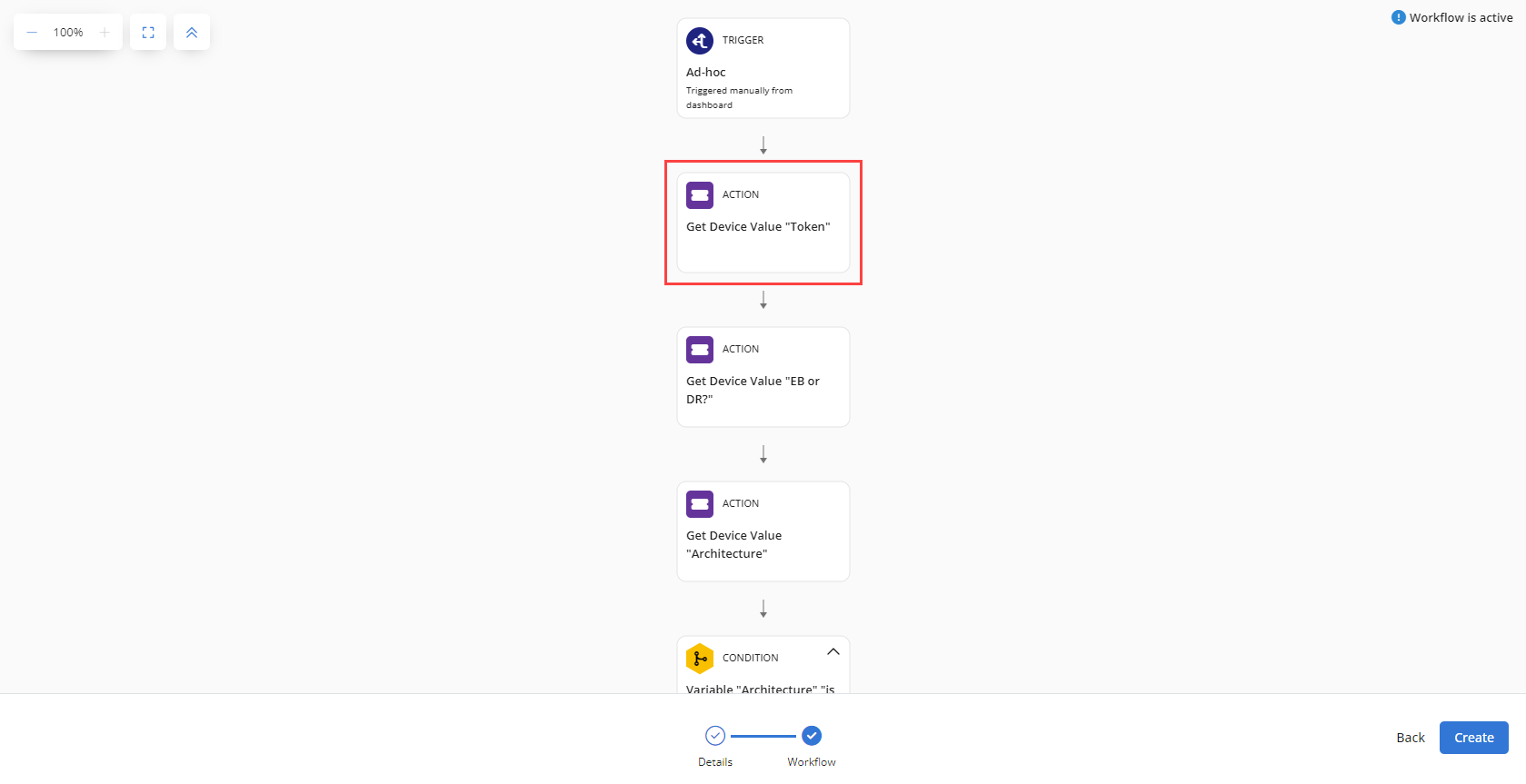This screenshot has height=784, width=1526.
Task: Click the Create button
Action: pos(1474,738)
